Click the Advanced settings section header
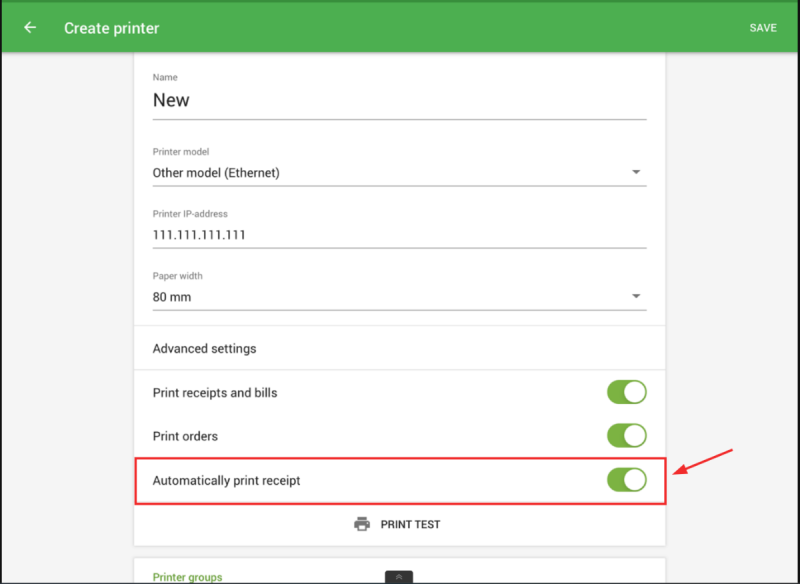The image size is (800, 584). [x=204, y=349]
